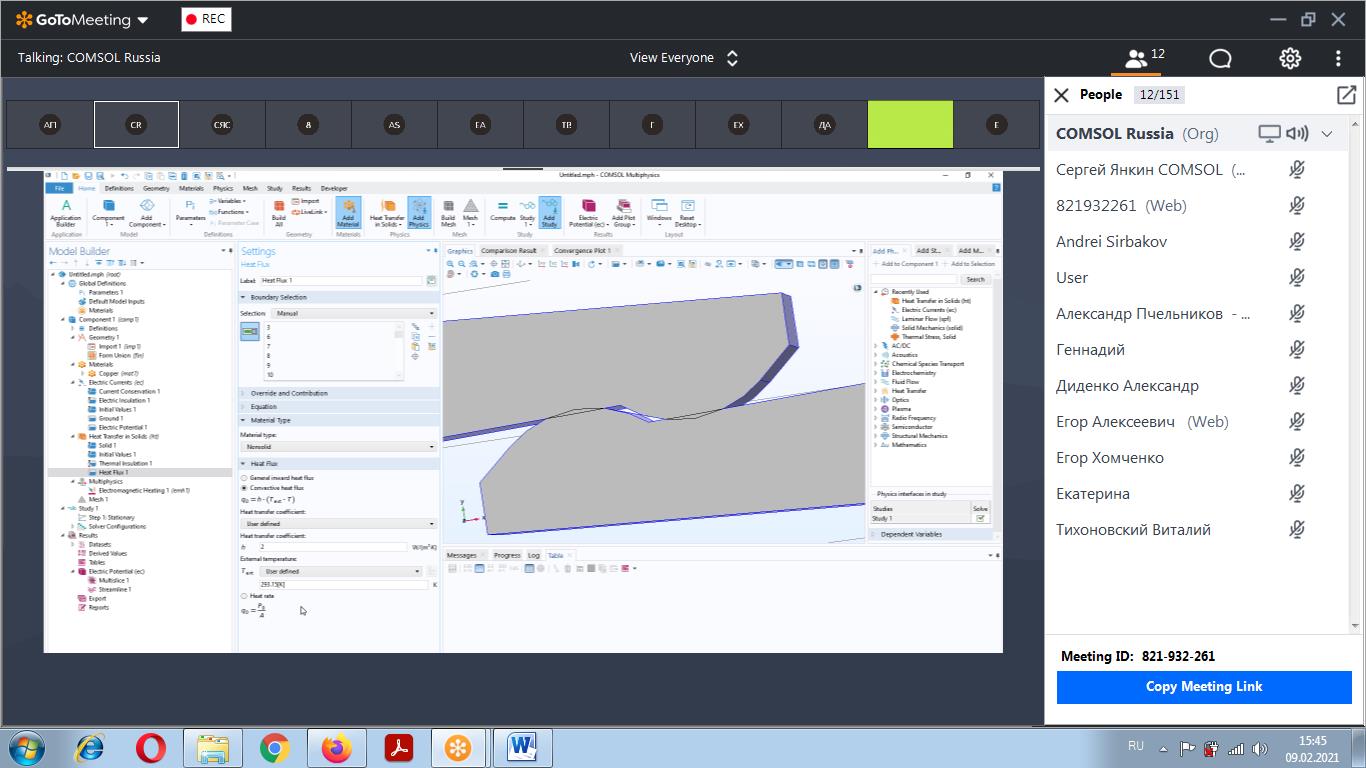Click the Add Material ribbon icon
Image resolution: width=1366 pixels, height=768 pixels.
(x=348, y=212)
